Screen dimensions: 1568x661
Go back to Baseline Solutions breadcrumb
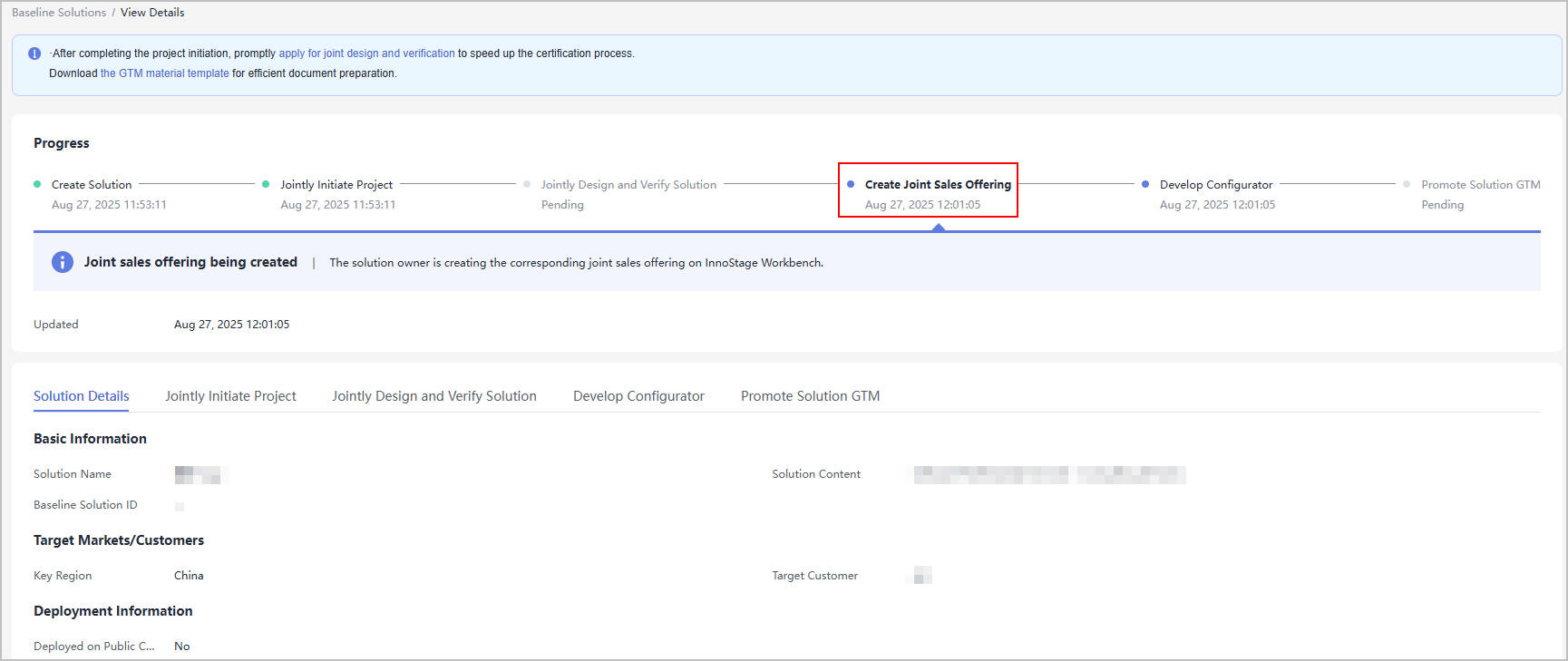59,13
